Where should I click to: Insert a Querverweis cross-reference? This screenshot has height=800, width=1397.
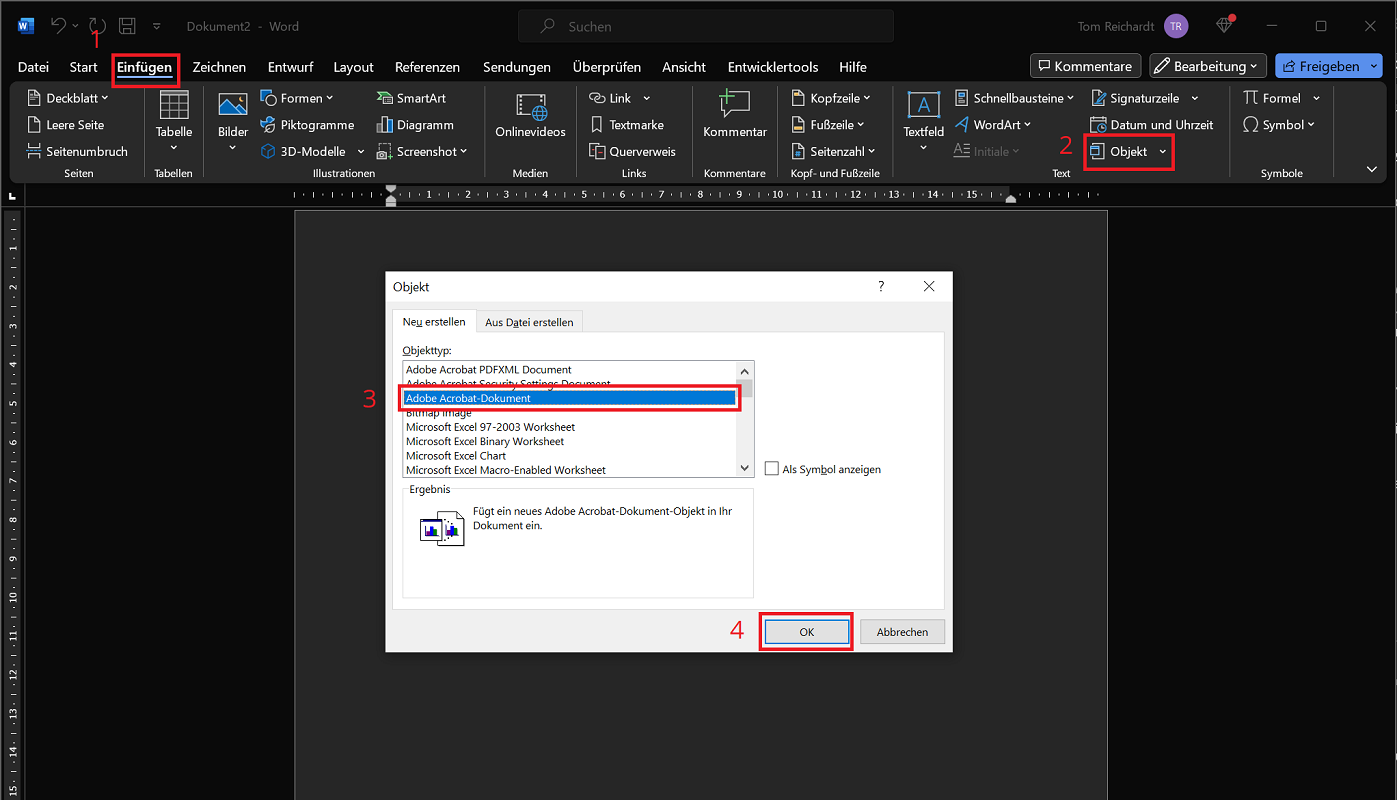[x=632, y=152]
